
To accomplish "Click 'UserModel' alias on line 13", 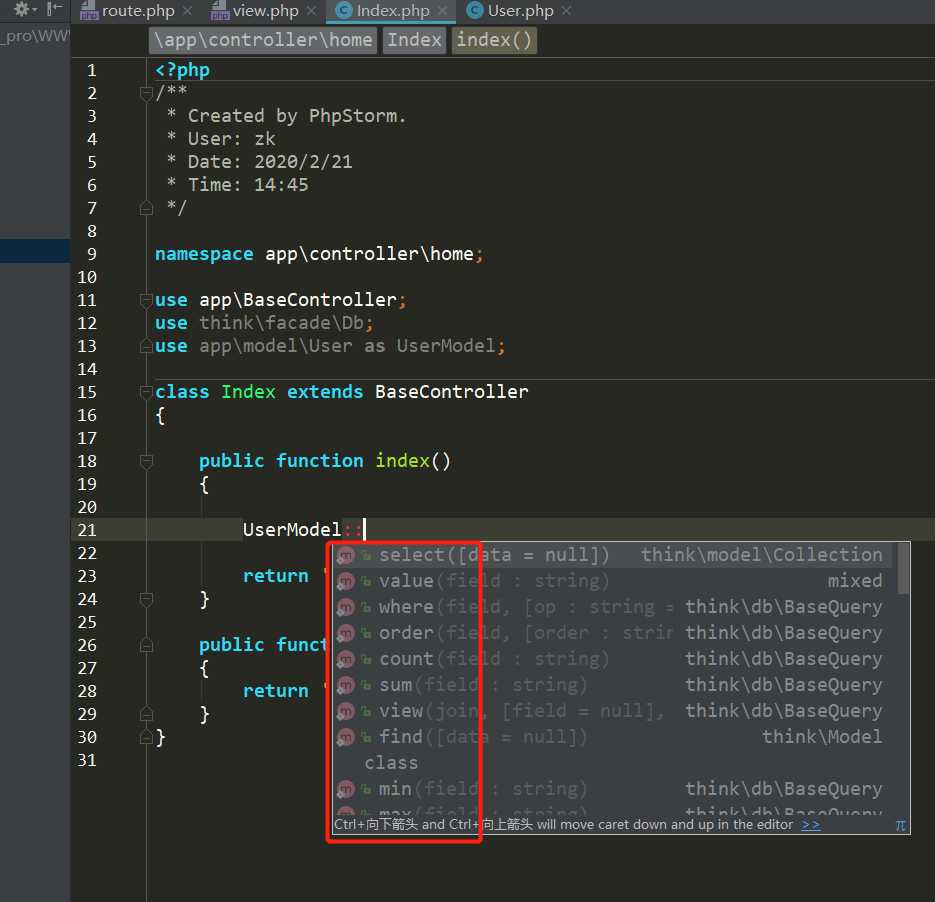I will click(x=446, y=346).
